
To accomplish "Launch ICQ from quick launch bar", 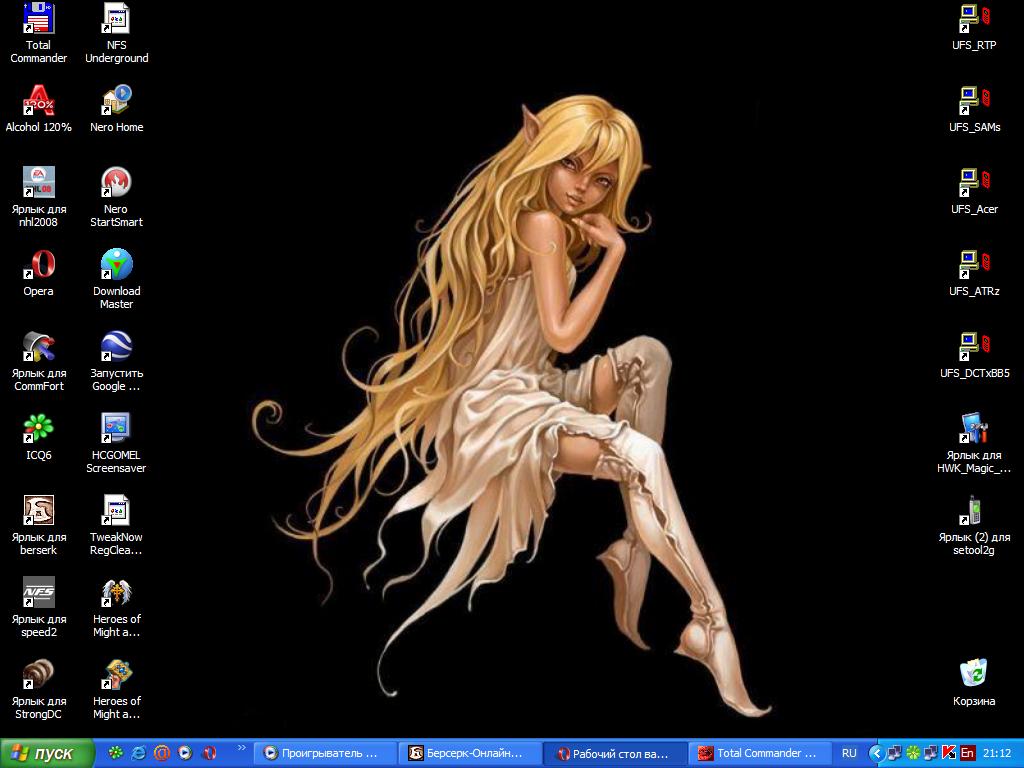I will click(115, 753).
